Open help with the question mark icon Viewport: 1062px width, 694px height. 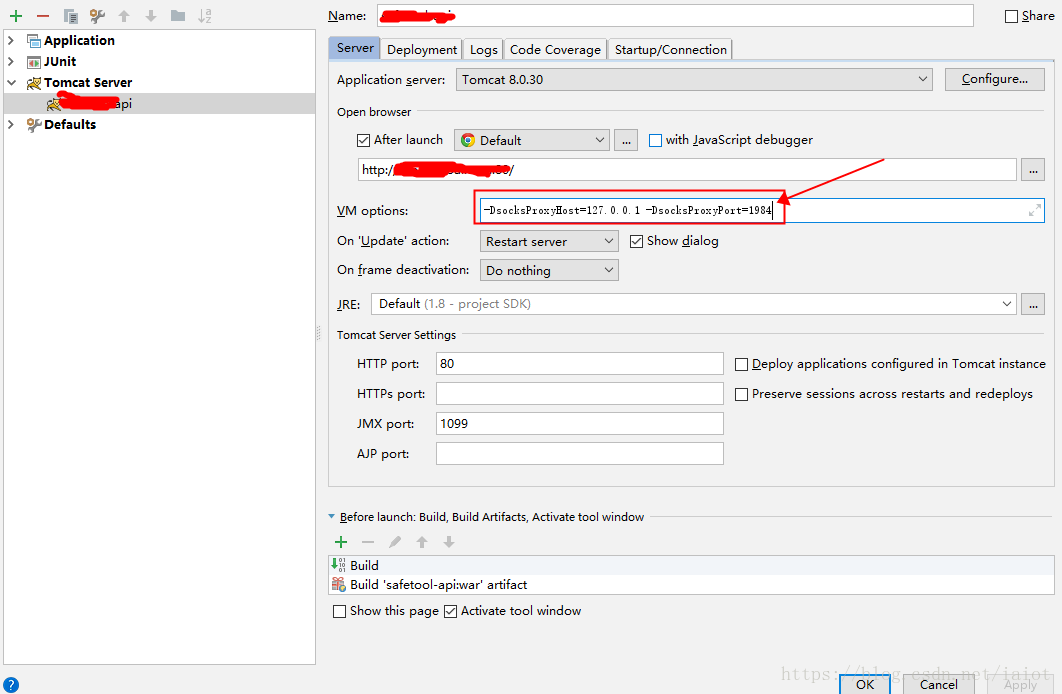point(11,685)
